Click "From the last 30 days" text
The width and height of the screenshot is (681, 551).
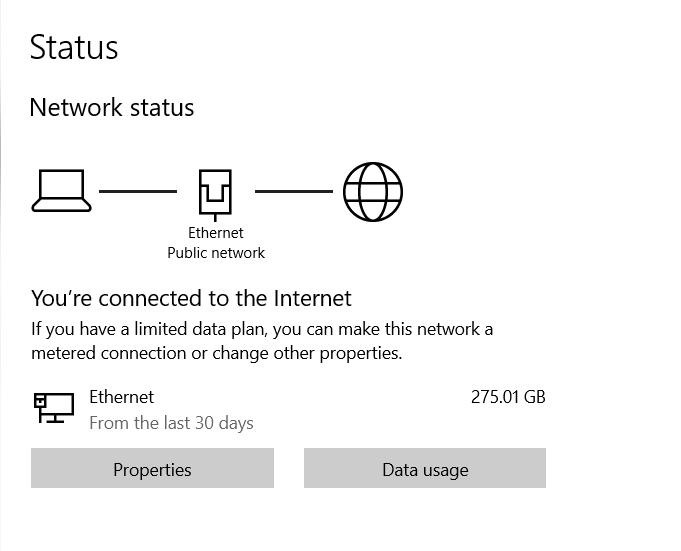171,423
